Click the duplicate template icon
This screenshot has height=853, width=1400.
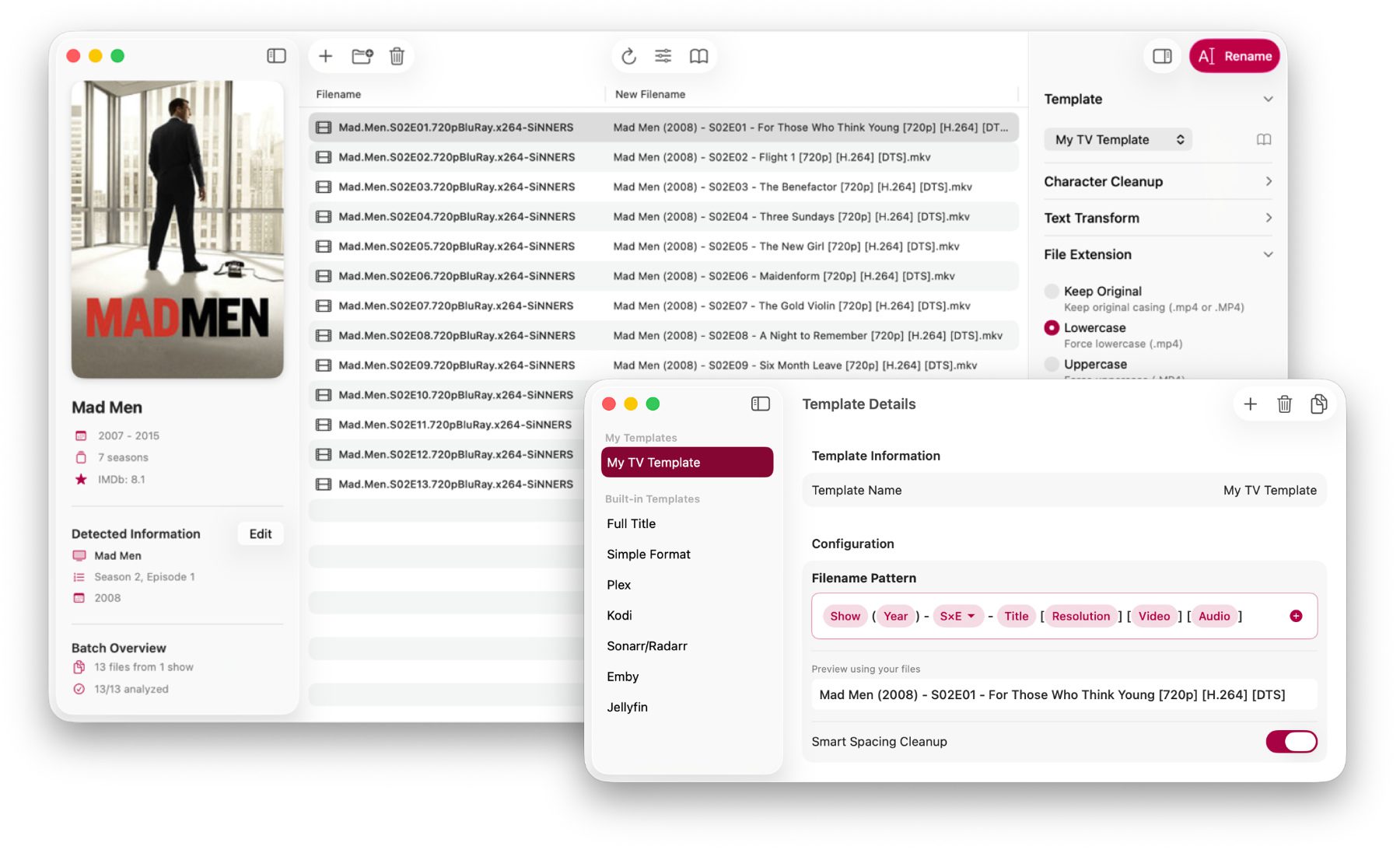[x=1318, y=404]
